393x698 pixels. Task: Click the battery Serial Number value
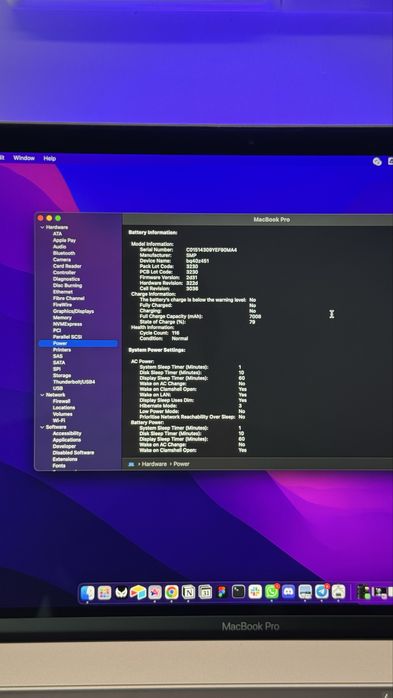coord(211,250)
